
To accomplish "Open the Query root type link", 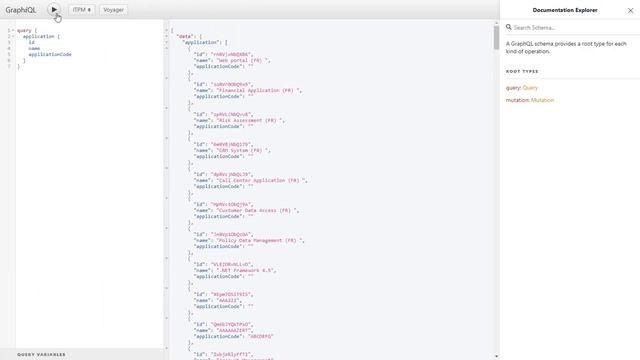I will [530, 88].
